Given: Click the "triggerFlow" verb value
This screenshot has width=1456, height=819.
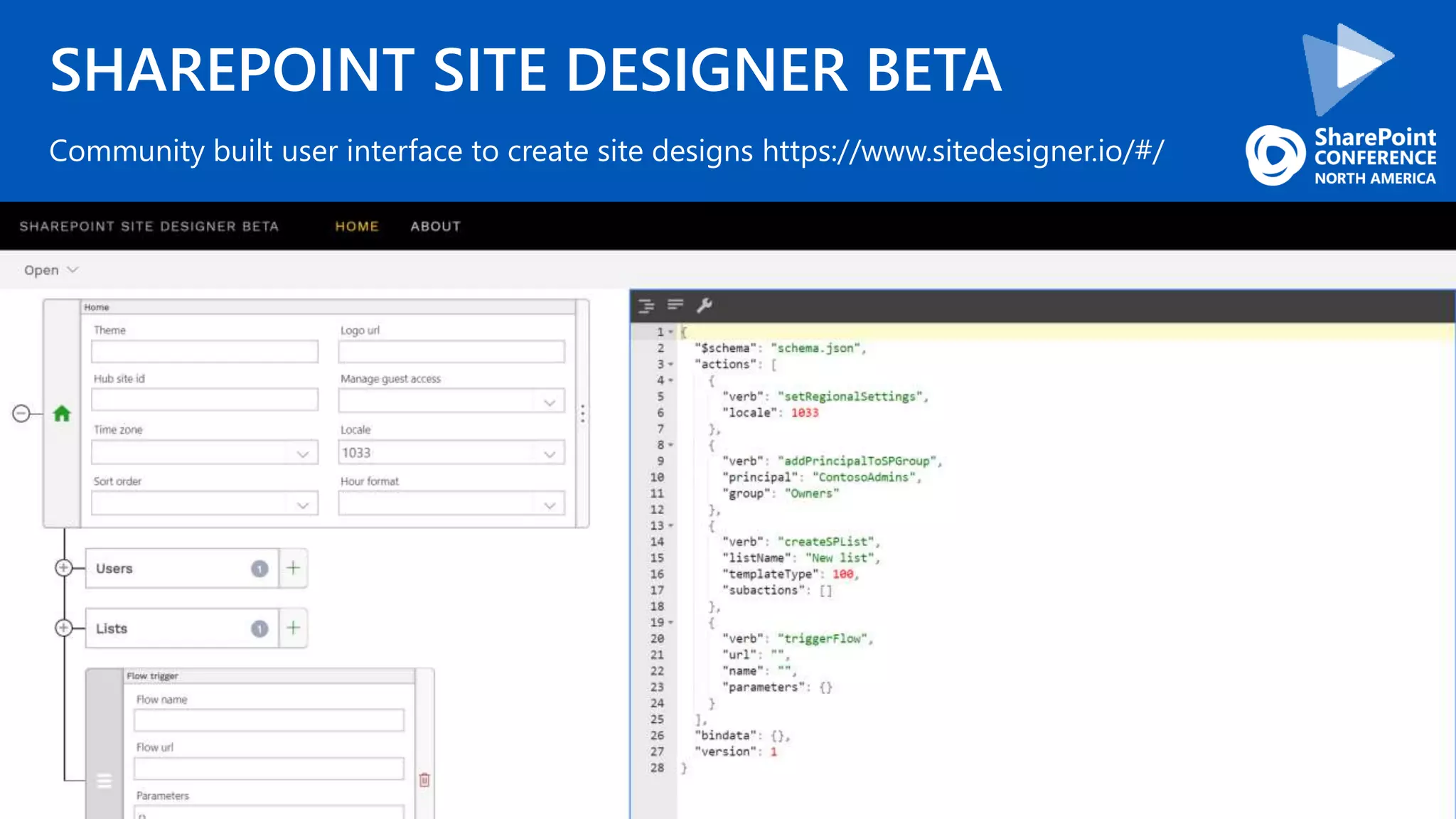Looking at the screenshot, I should click(x=822, y=638).
